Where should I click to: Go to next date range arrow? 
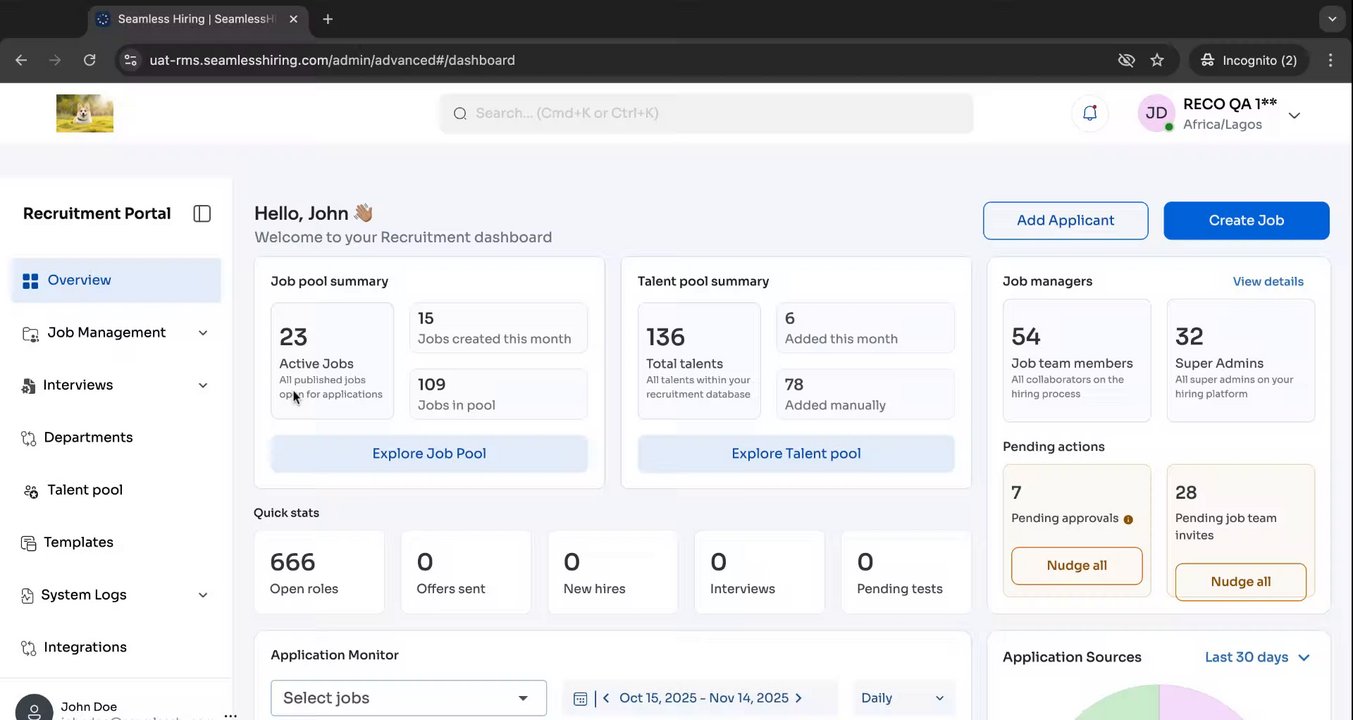[798, 698]
